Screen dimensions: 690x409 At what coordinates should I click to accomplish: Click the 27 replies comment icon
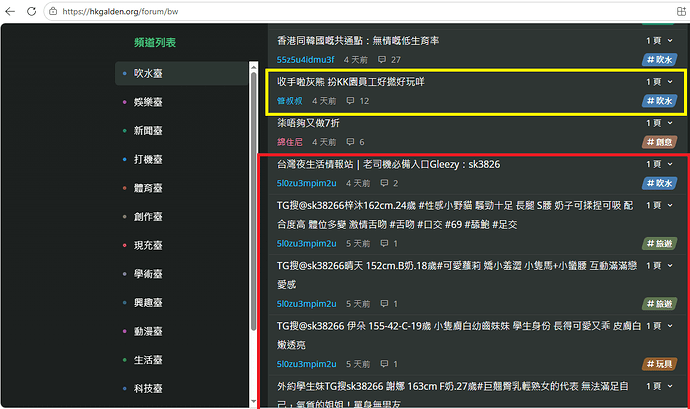pos(382,59)
